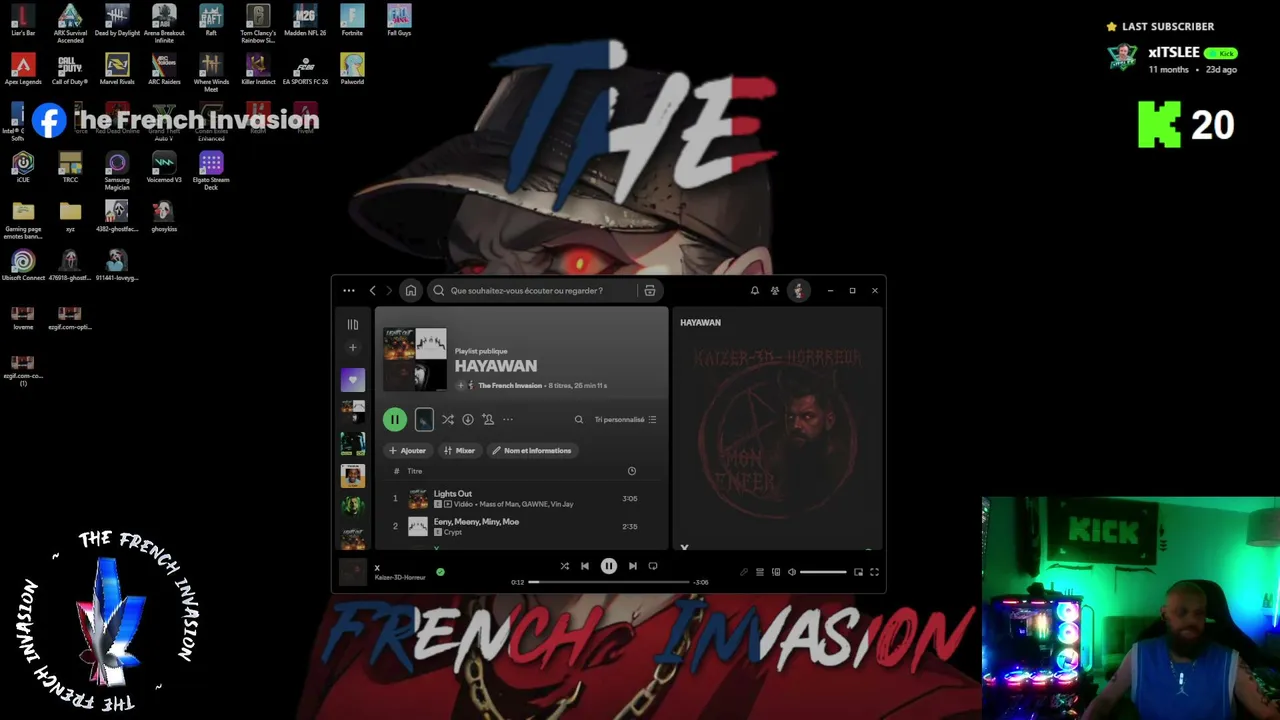Click the preview thumbnail beside the green pause button
Viewport: 1280px width, 720px height.
(x=424, y=420)
